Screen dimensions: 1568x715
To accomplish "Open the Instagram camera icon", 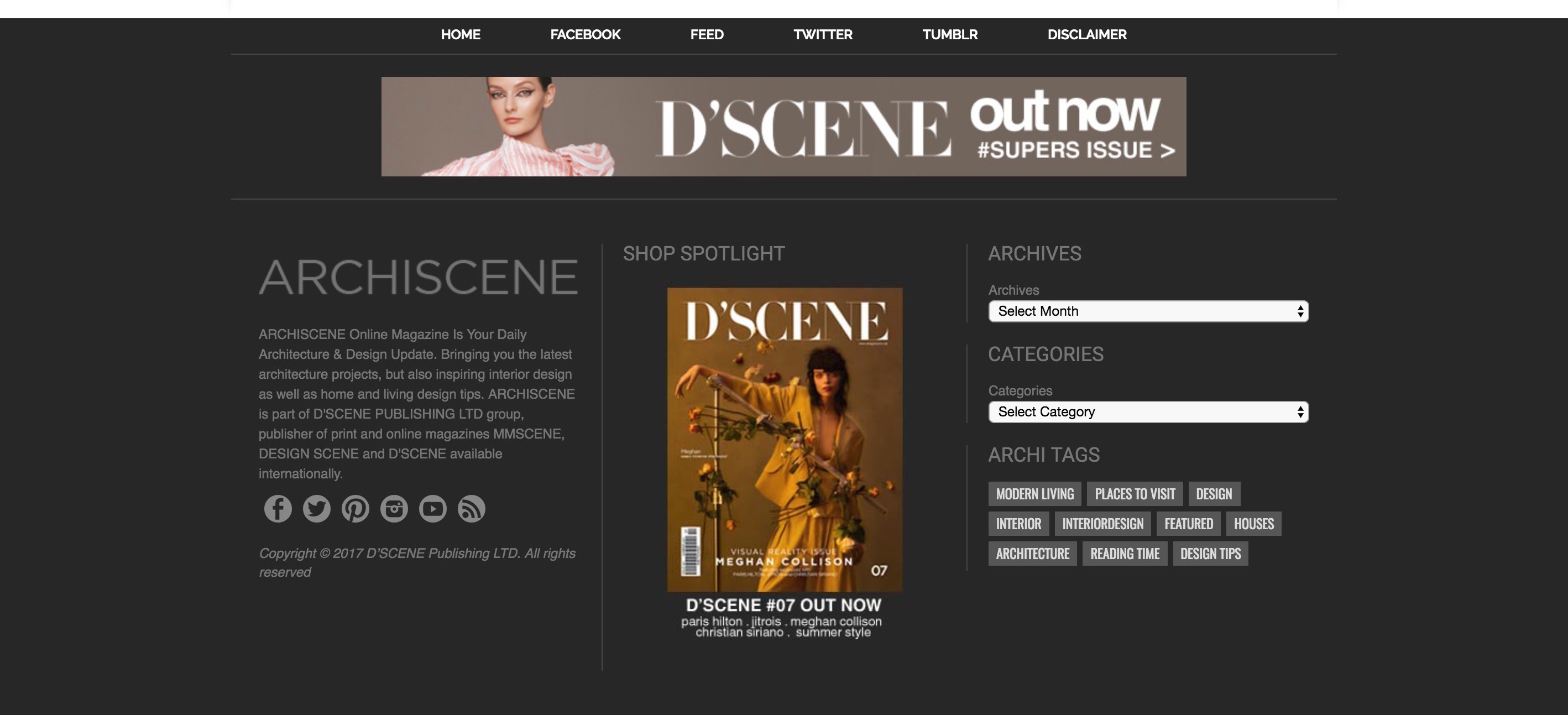I will coord(394,509).
